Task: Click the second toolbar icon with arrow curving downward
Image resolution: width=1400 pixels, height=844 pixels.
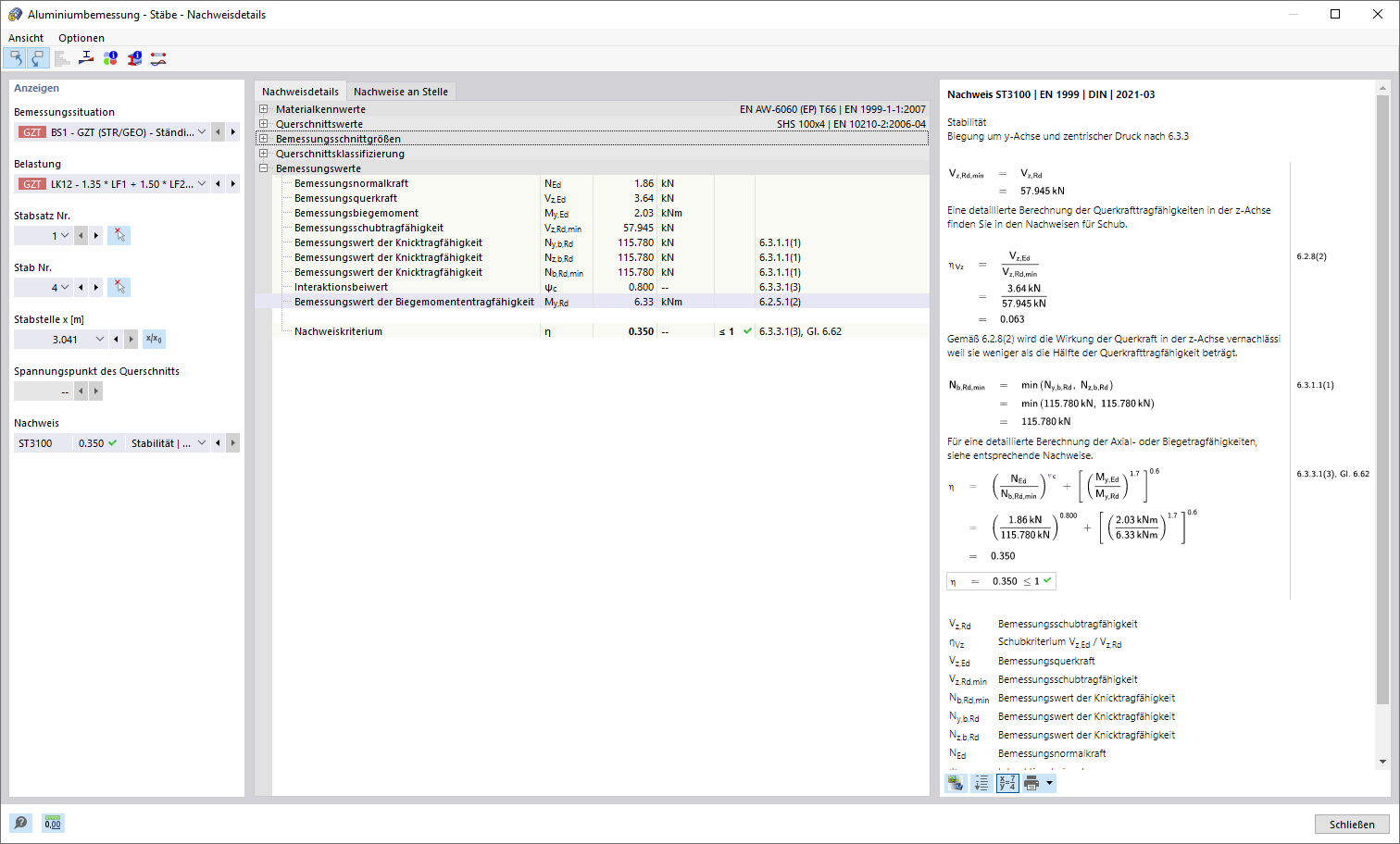Action: pyautogui.click(x=37, y=58)
